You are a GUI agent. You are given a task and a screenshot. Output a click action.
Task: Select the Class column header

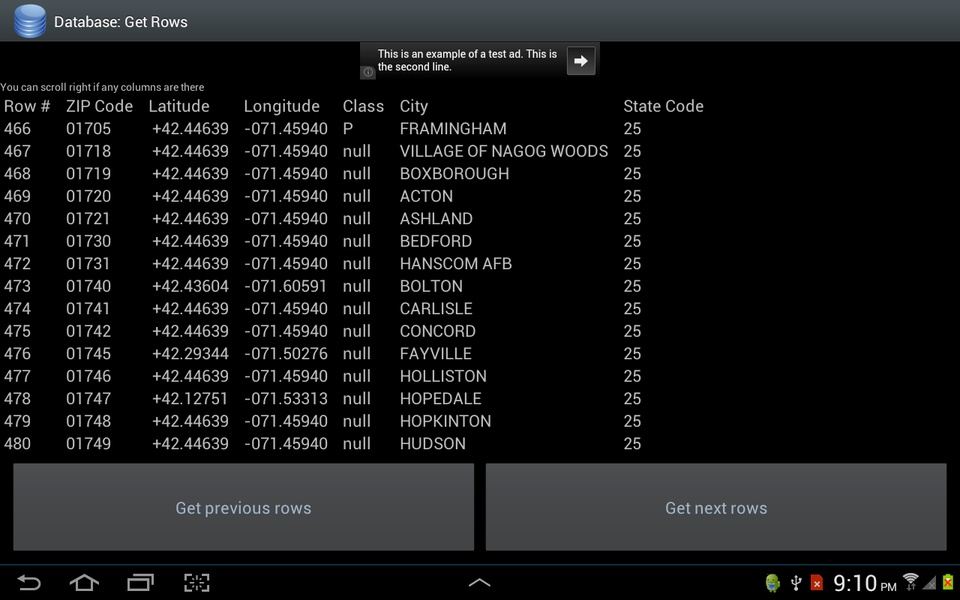[x=363, y=106]
